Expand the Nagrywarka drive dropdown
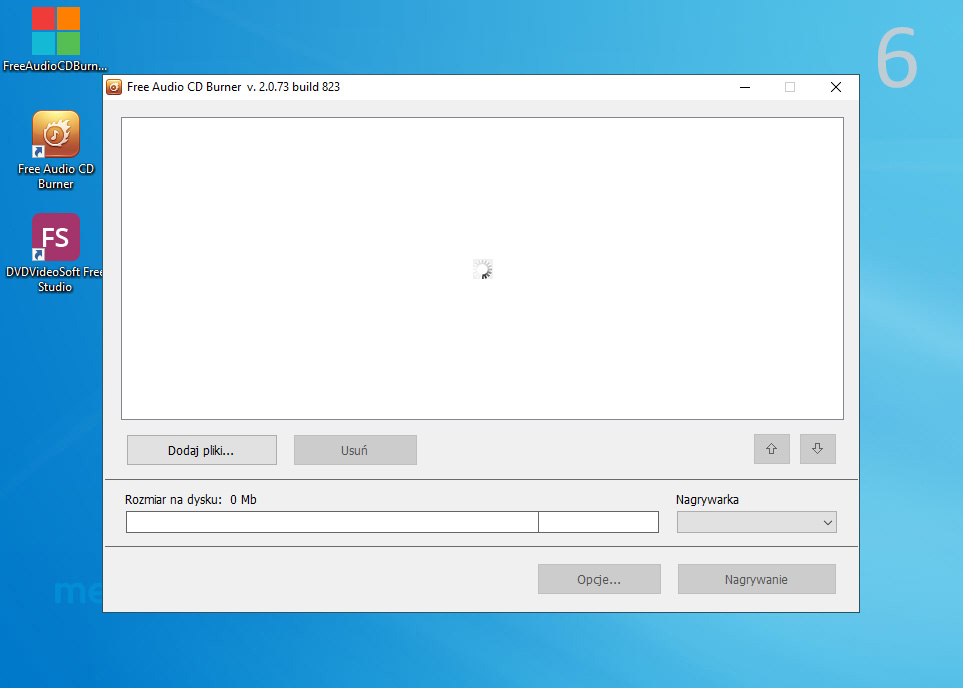The height and width of the screenshot is (688, 963). (x=757, y=522)
